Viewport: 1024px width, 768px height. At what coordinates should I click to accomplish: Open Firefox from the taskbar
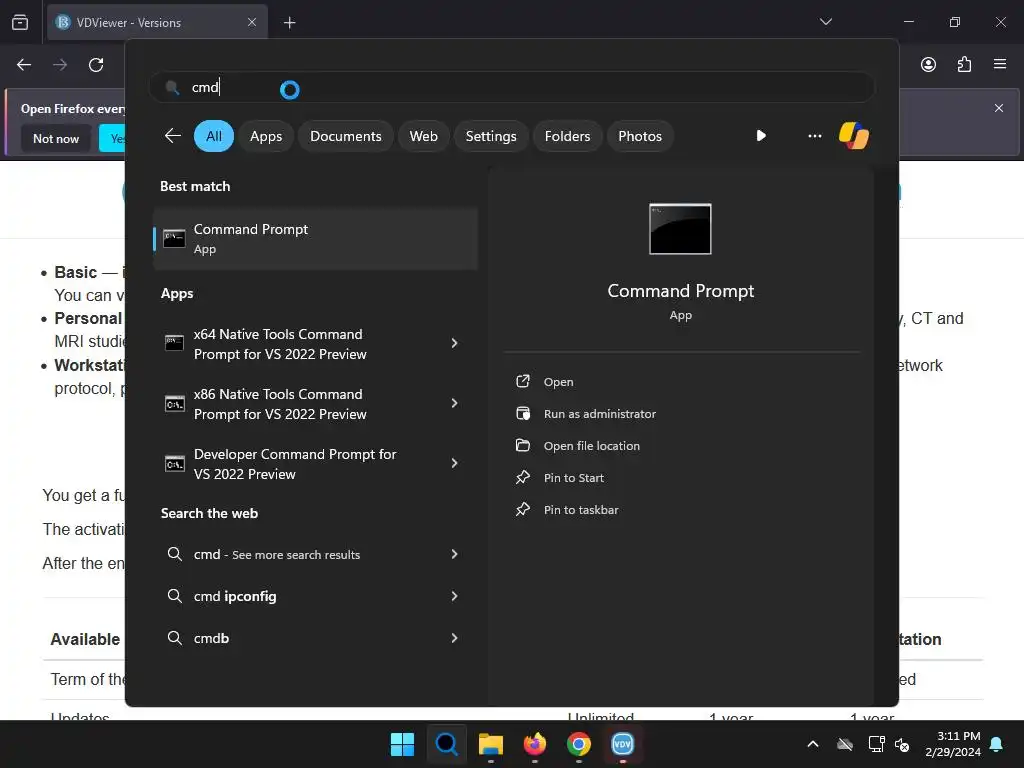pyautogui.click(x=534, y=744)
